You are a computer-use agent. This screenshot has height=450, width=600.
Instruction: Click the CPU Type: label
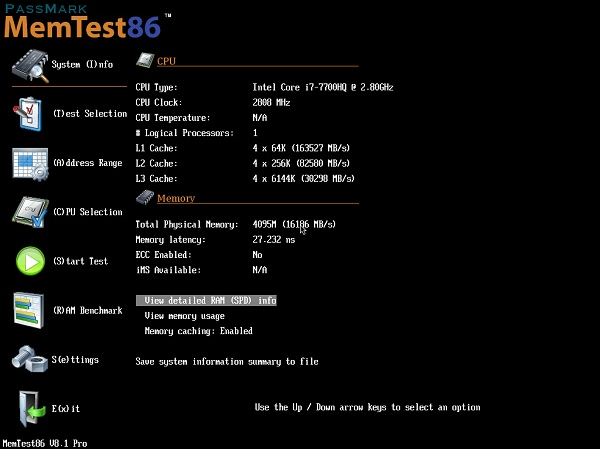point(157,88)
